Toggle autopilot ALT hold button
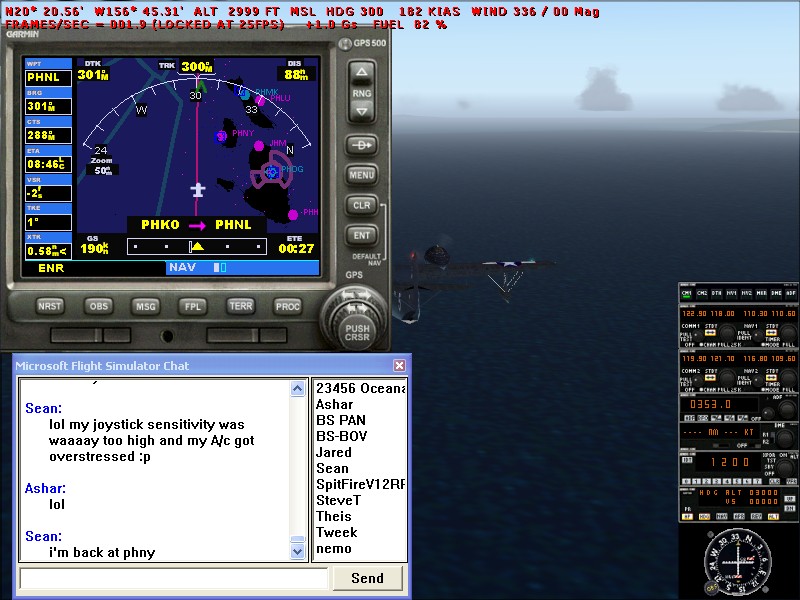Viewport: 800px width, 600px height. pos(773,517)
